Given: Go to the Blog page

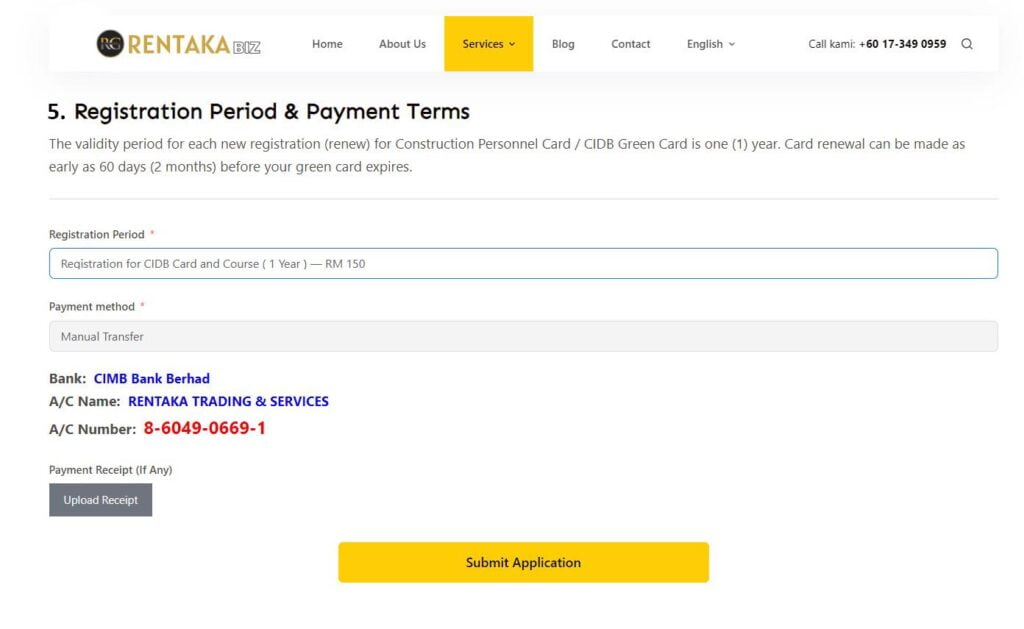Looking at the screenshot, I should [563, 44].
